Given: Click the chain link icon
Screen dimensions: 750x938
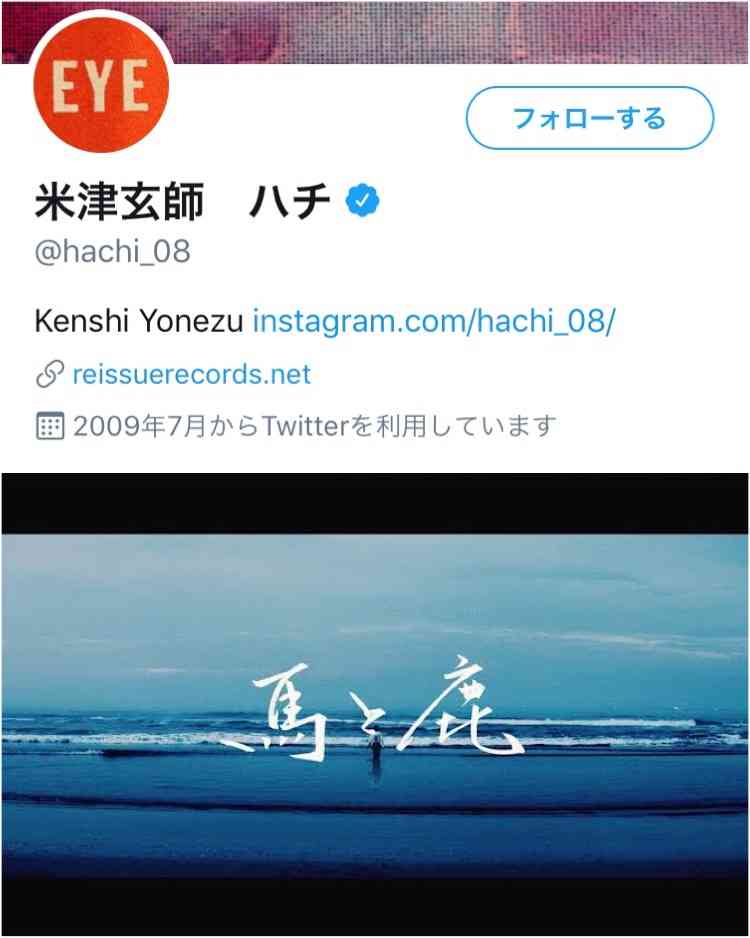Looking at the screenshot, I should 50,374.
